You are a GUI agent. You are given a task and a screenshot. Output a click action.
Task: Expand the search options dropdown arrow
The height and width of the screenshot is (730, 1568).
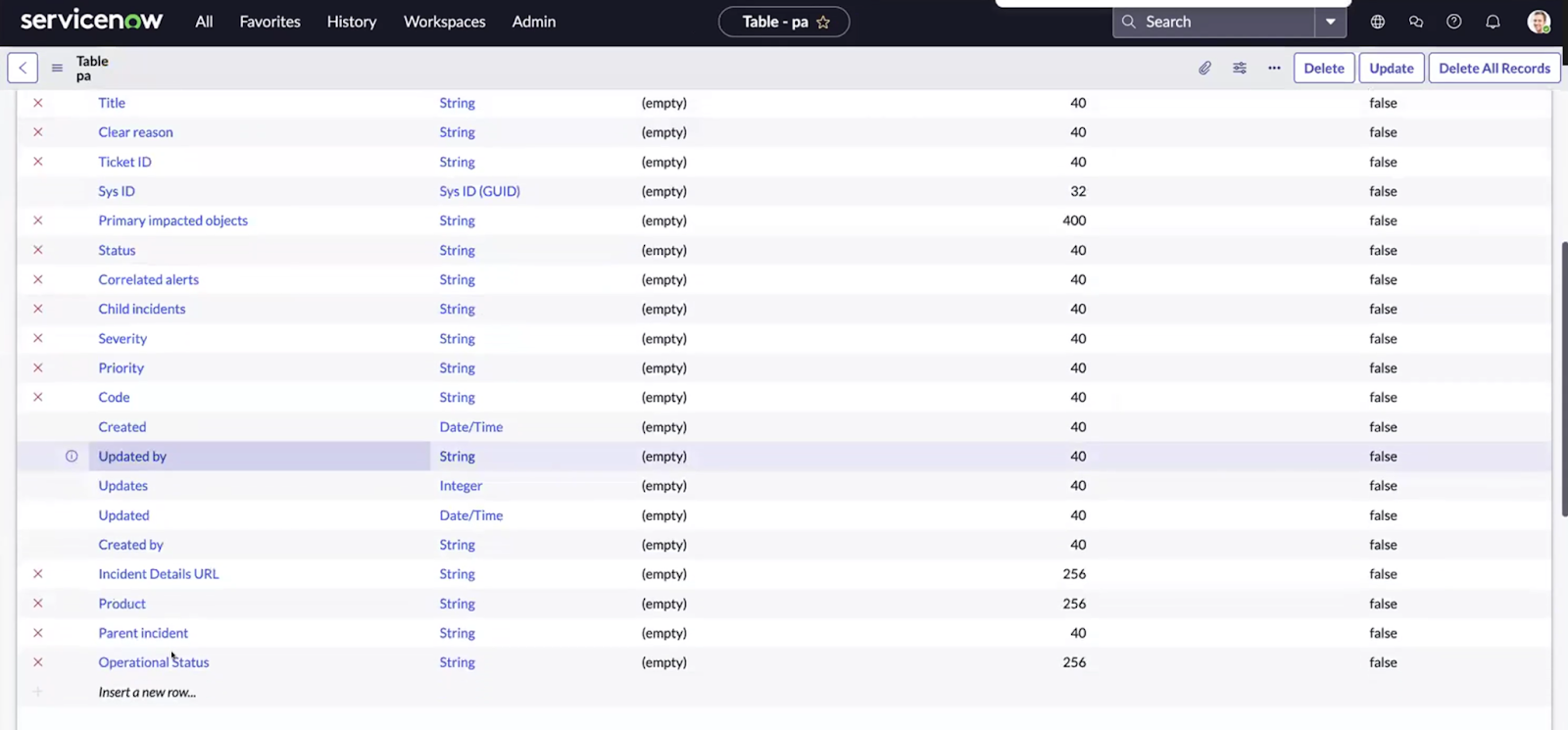point(1330,22)
